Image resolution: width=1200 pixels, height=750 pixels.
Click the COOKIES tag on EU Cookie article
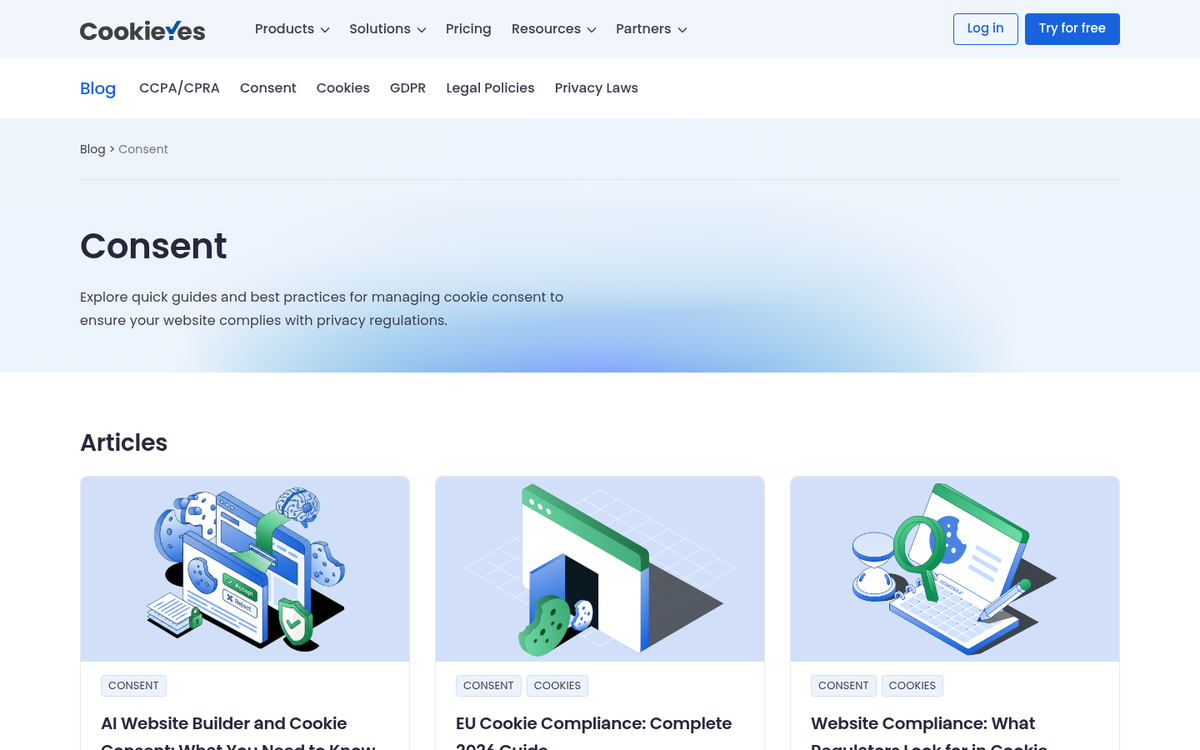point(557,686)
